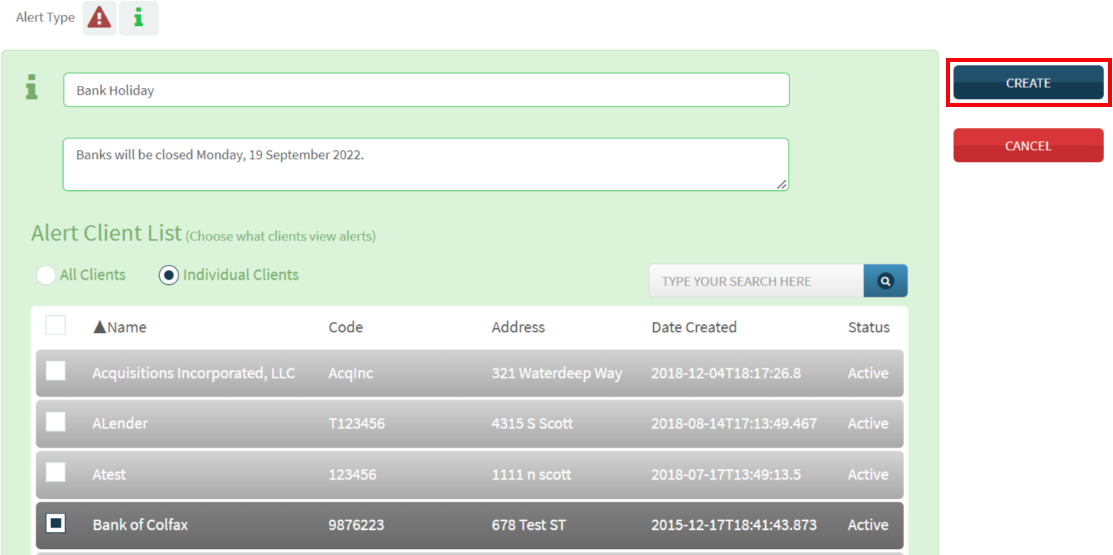Uncheck the Bank of Colfax checkbox
This screenshot has width=1113, height=555.
[55, 524]
